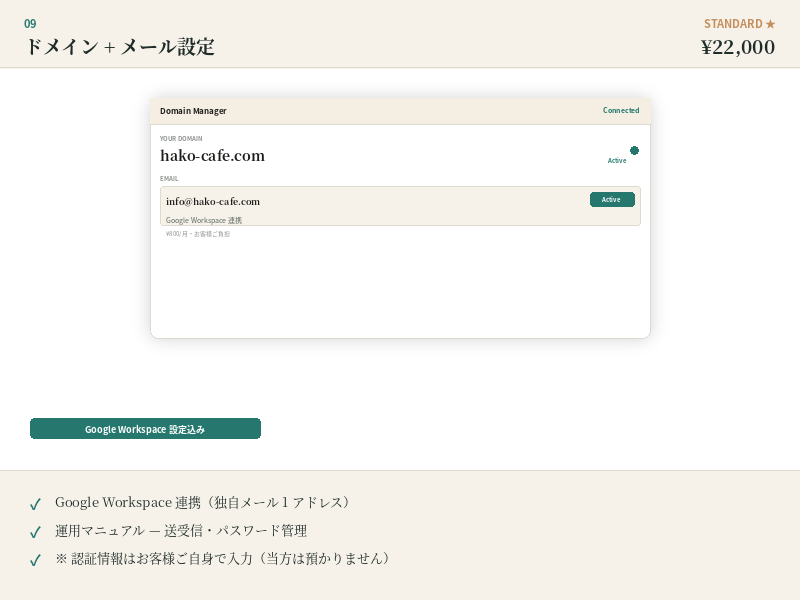Select the 運用マニュアル 送受信・パスワード管理 text
The height and width of the screenshot is (600, 800).
point(181,531)
